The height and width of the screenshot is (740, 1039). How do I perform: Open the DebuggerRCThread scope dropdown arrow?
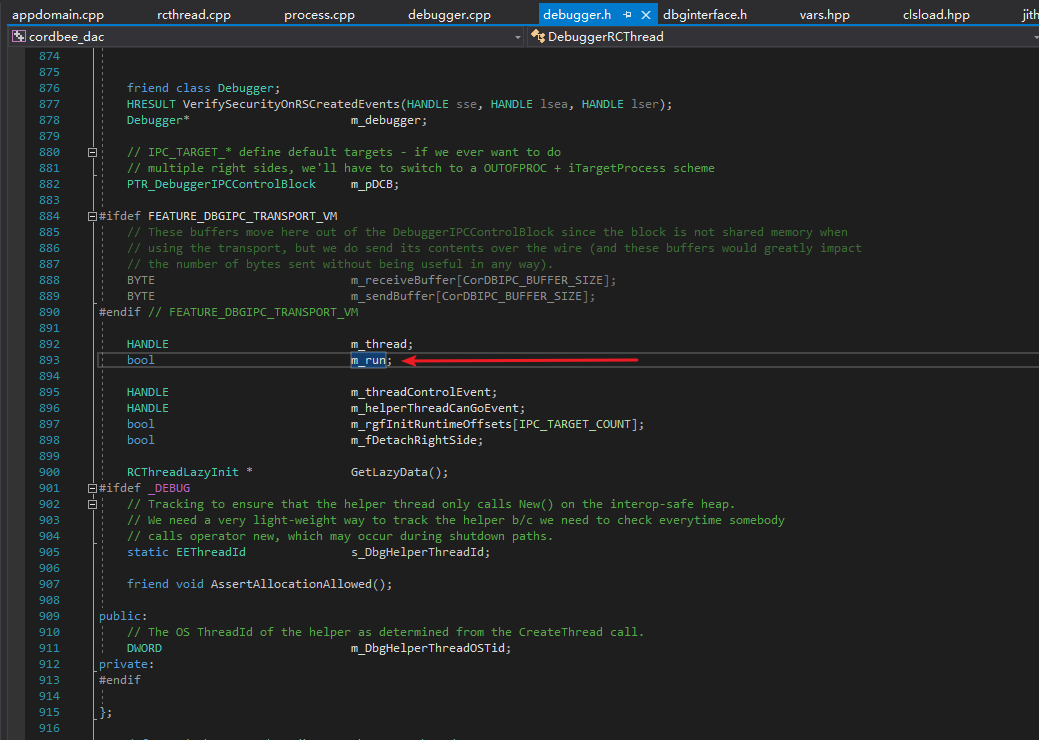[x=1034, y=37]
